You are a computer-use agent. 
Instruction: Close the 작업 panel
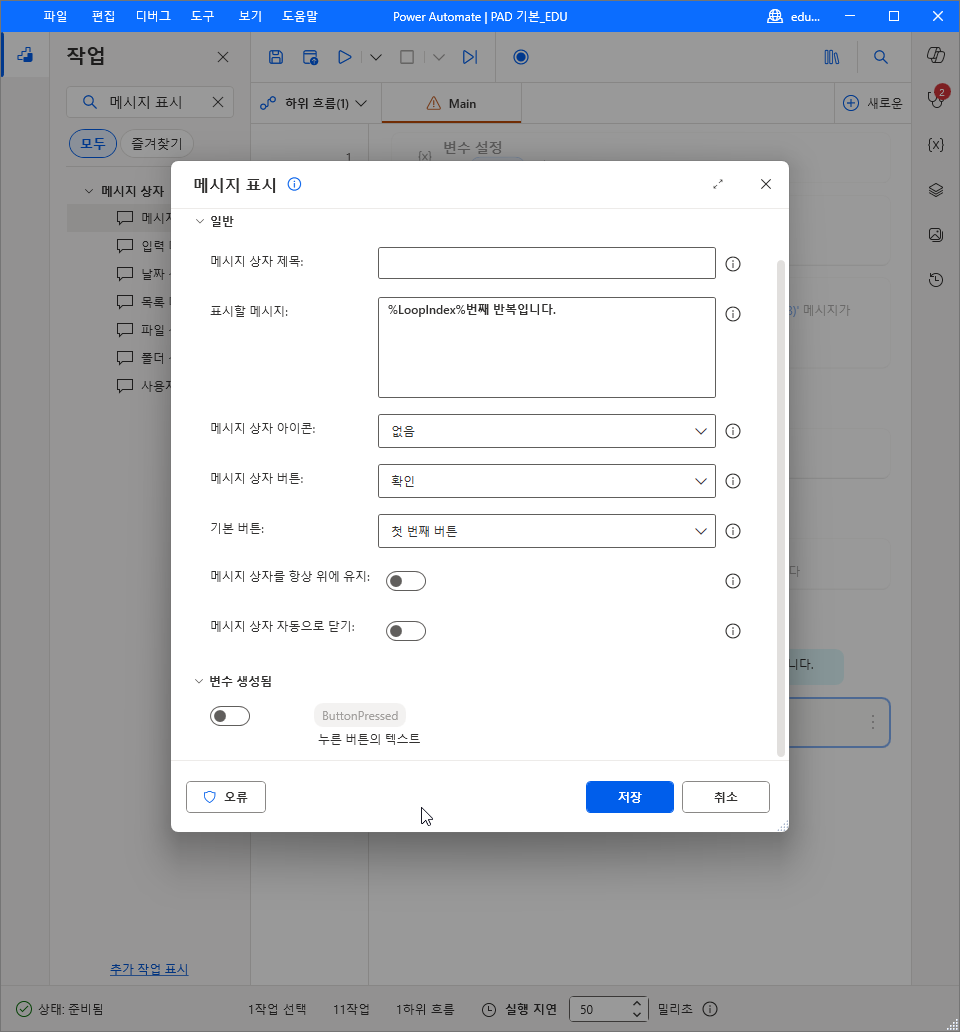tap(223, 57)
